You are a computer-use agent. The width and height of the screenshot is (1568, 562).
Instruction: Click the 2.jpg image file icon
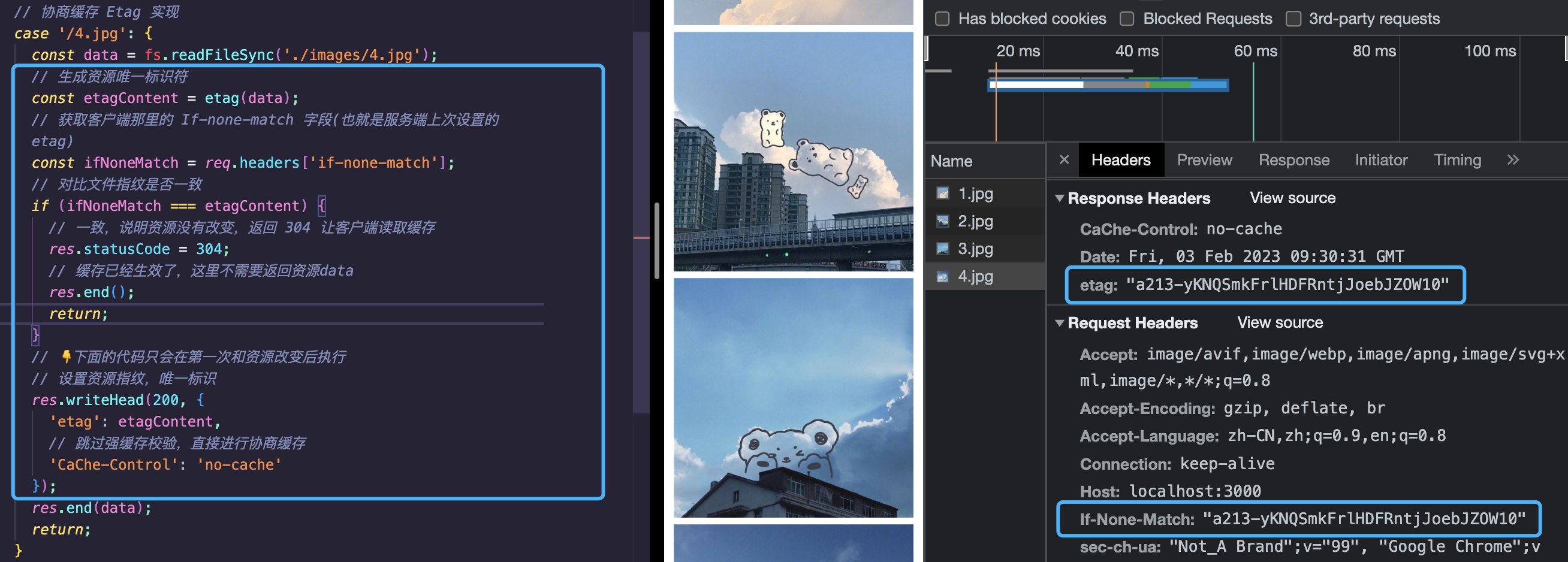coord(942,220)
